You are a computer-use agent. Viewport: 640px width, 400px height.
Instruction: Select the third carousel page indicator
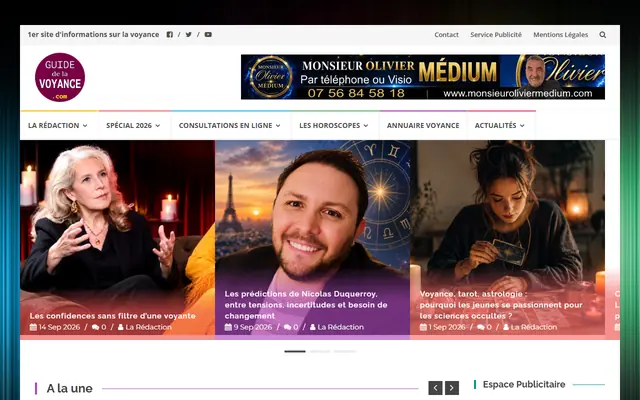[345, 351]
